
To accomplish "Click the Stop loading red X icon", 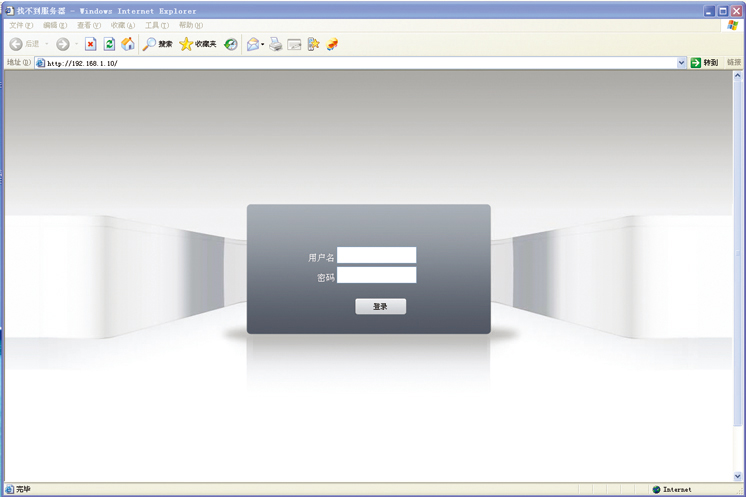I will [90, 44].
